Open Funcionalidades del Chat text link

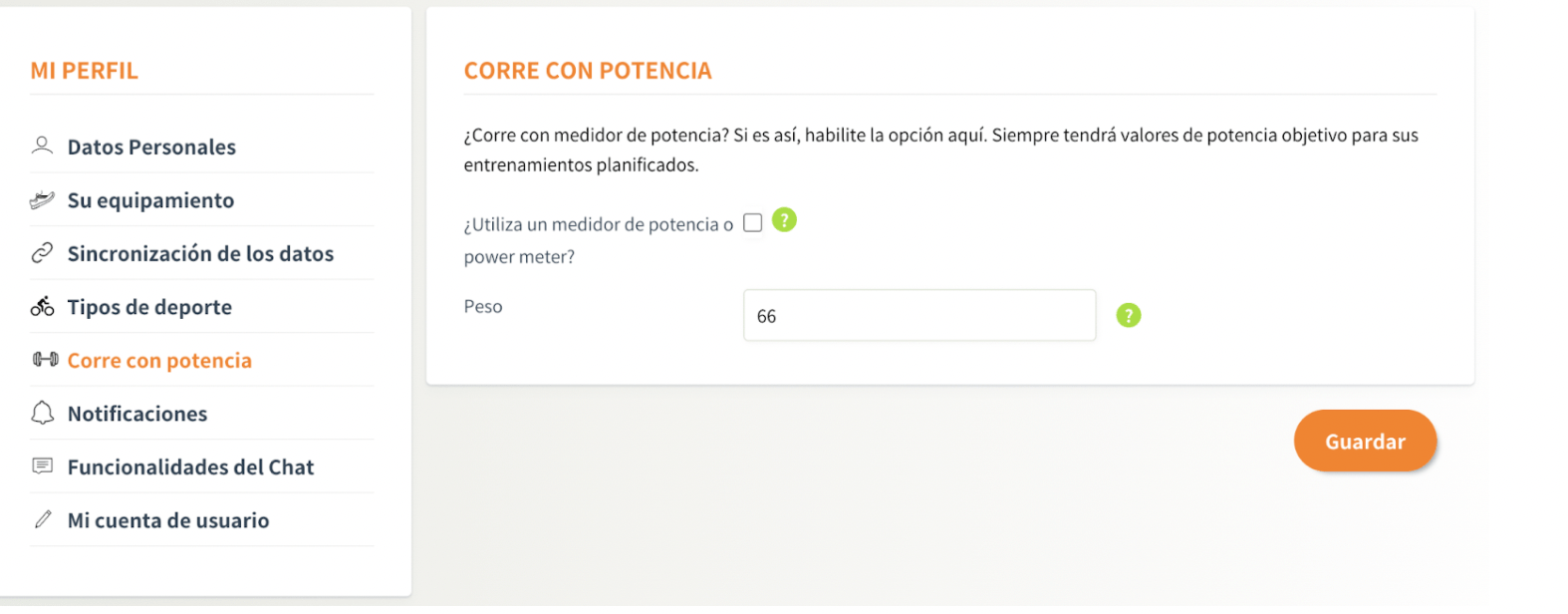pyautogui.click(x=190, y=467)
